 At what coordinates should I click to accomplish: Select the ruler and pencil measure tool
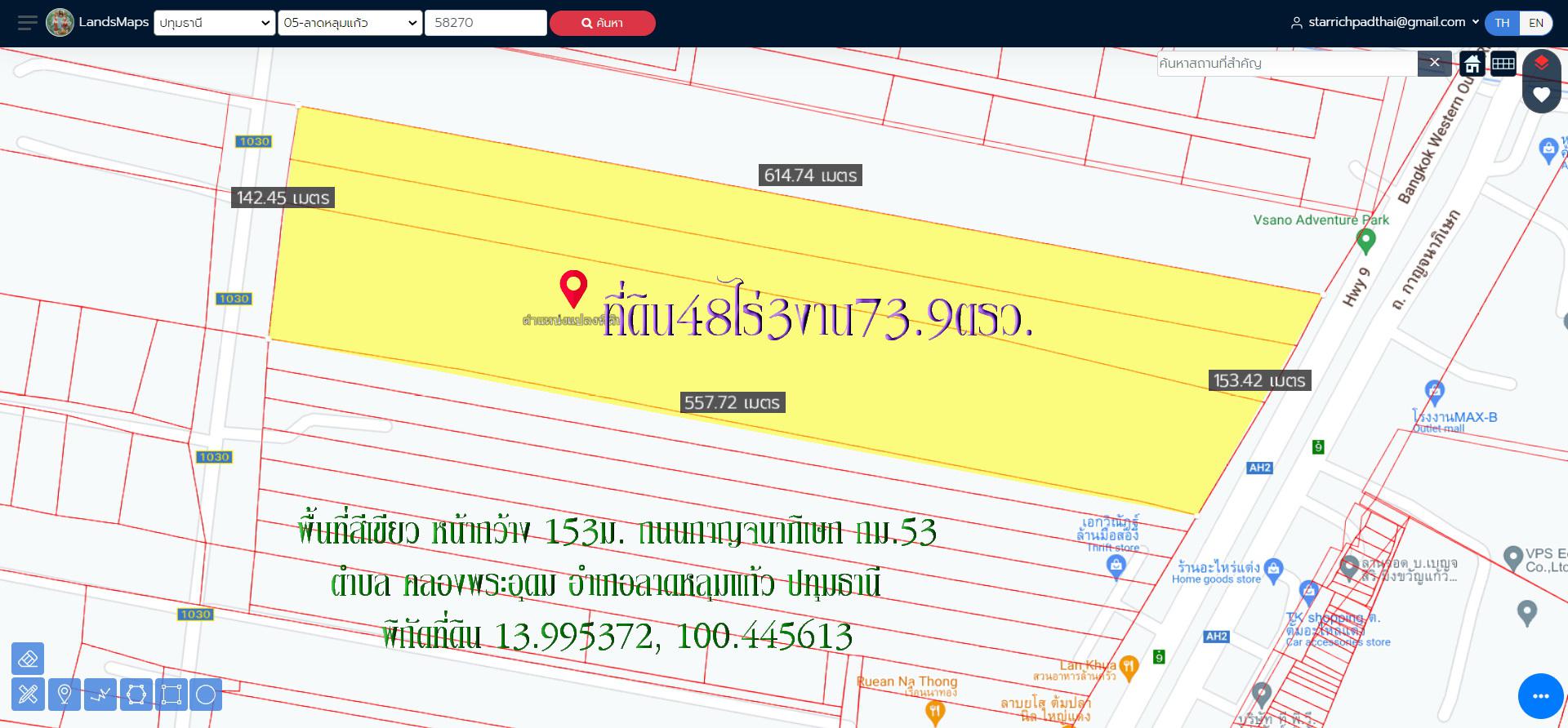point(28,695)
